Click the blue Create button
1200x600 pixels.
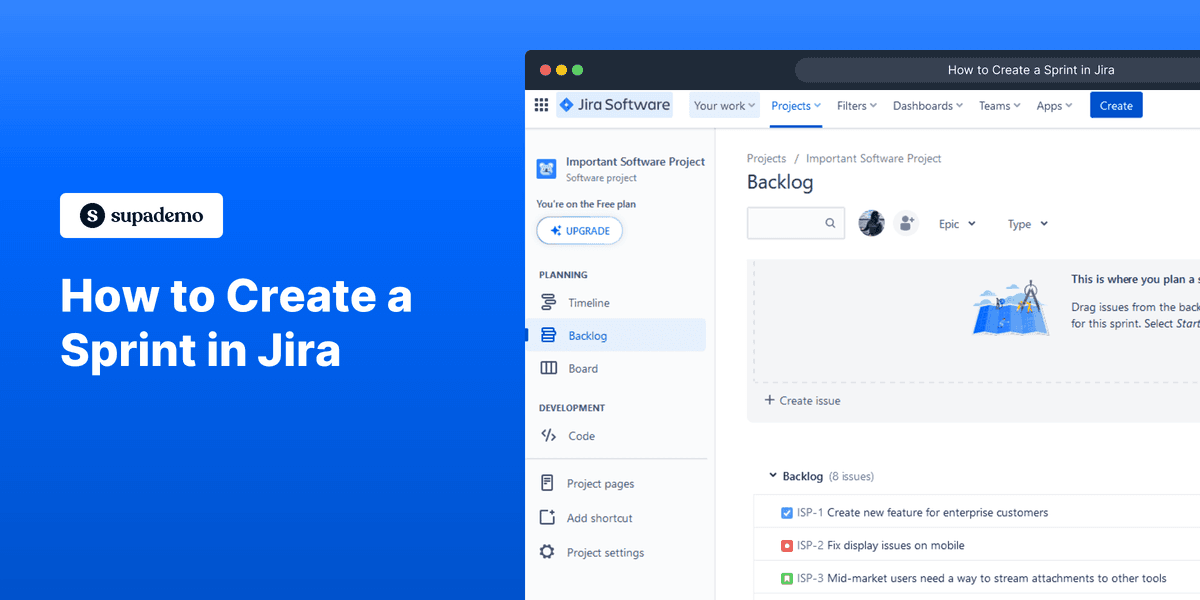click(x=1116, y=104)
